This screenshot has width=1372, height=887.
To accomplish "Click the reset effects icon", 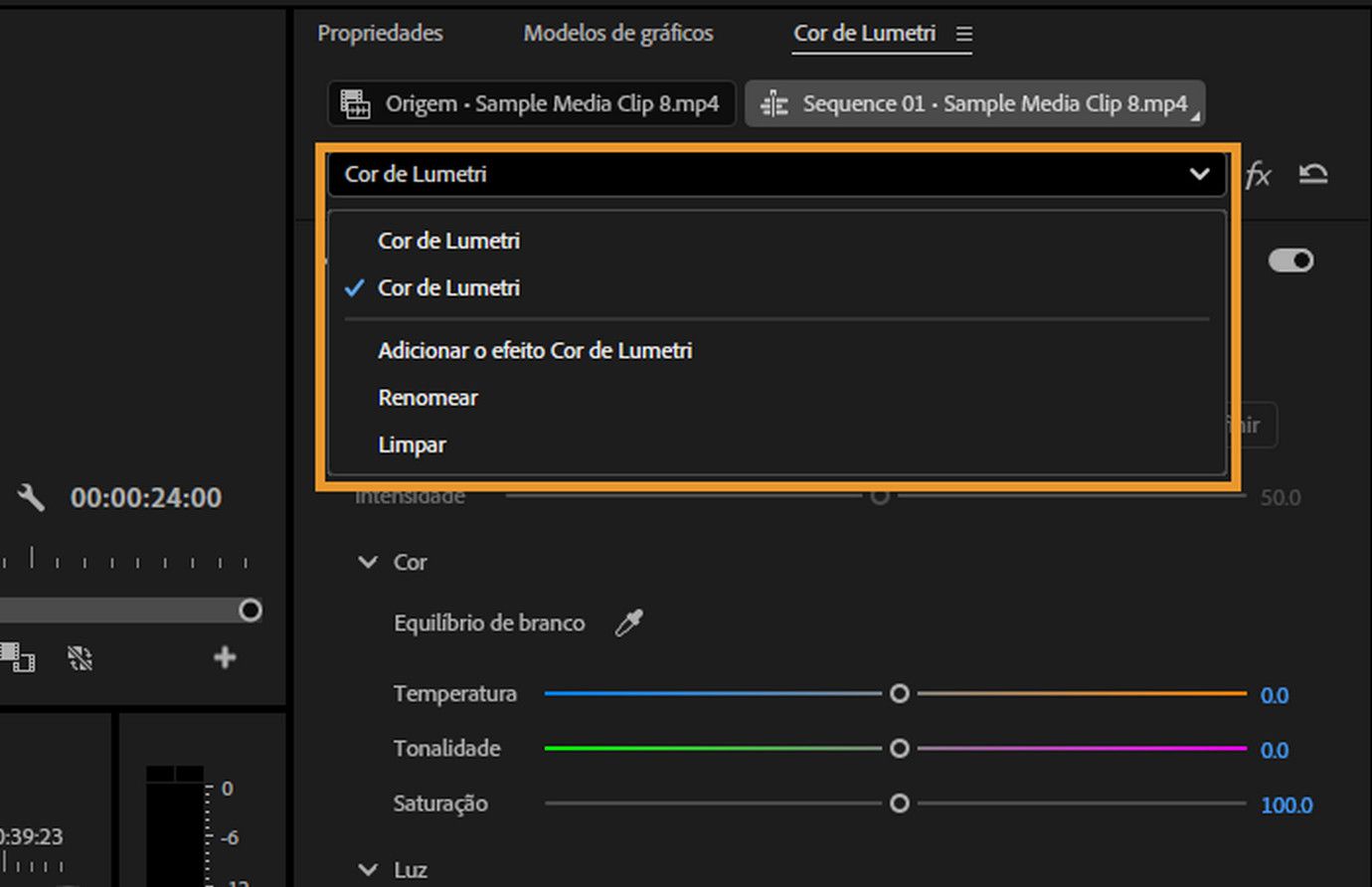I will pos(1313,173).
